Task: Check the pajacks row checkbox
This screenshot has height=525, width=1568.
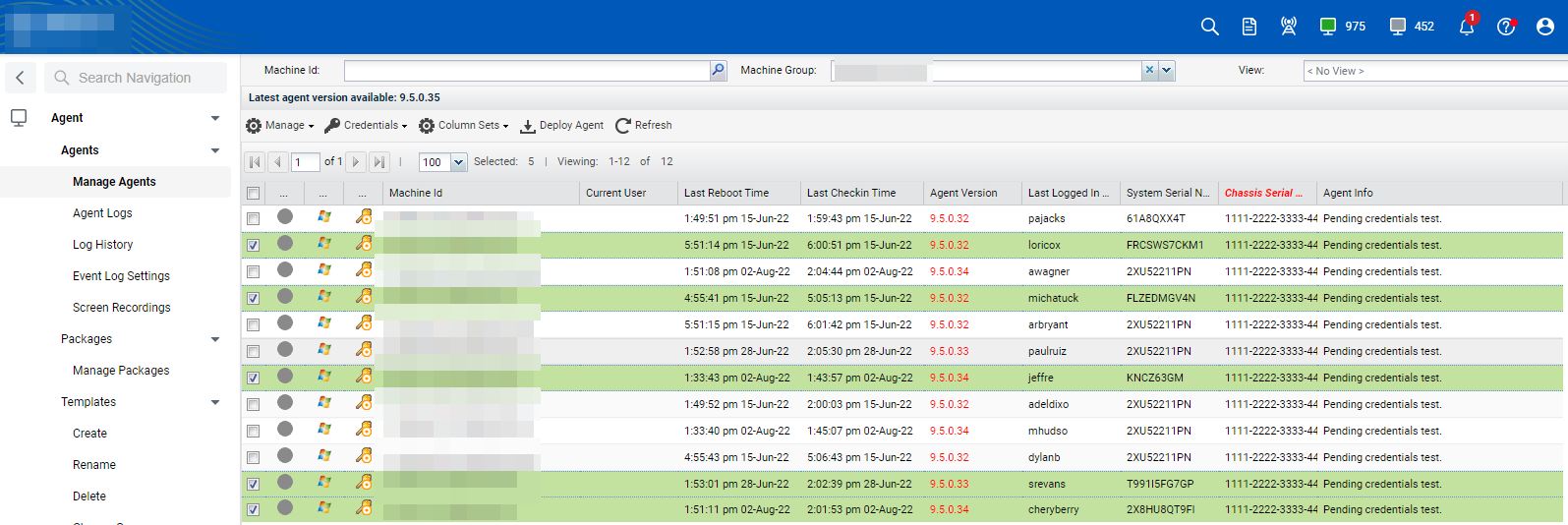Action: [x=253, y=219]
